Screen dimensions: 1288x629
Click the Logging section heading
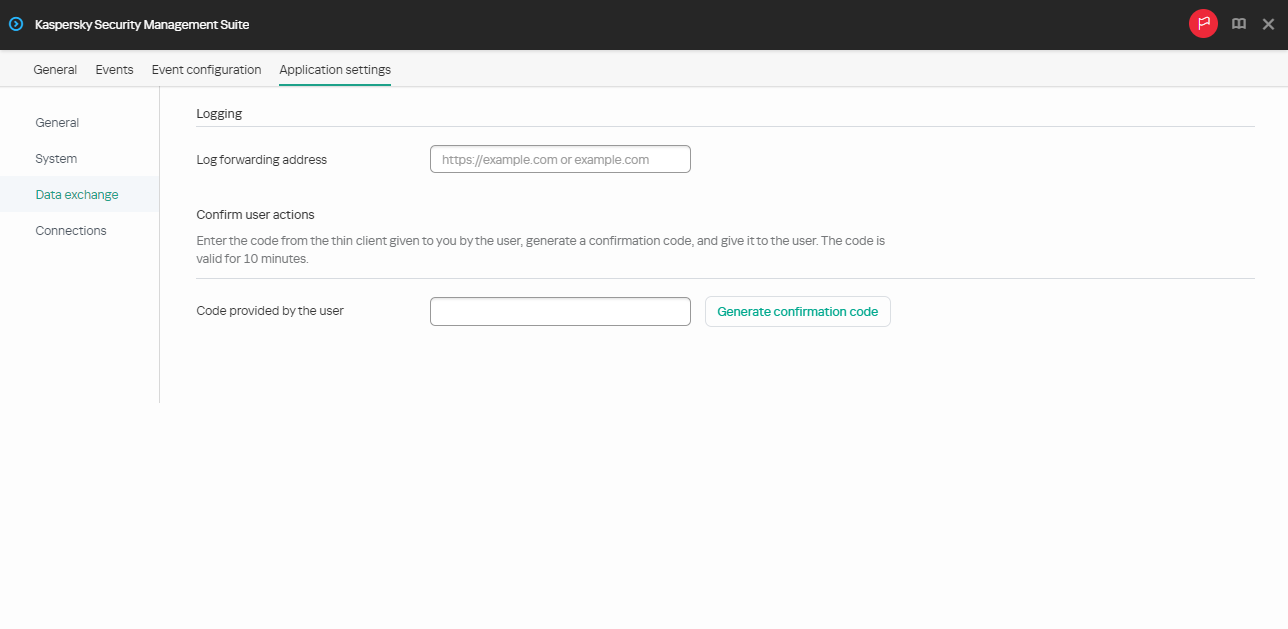point(219,113)
